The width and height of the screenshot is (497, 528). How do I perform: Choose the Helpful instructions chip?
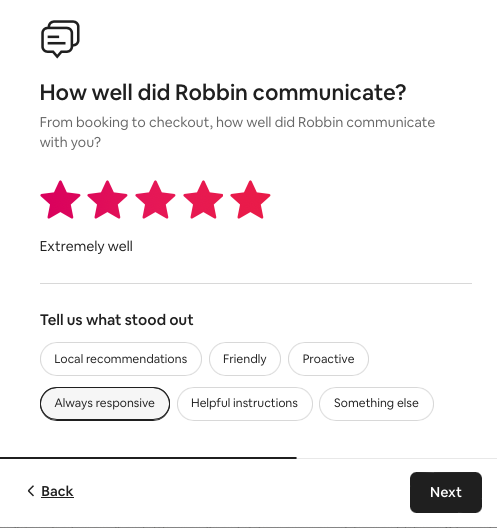[245, 403]
